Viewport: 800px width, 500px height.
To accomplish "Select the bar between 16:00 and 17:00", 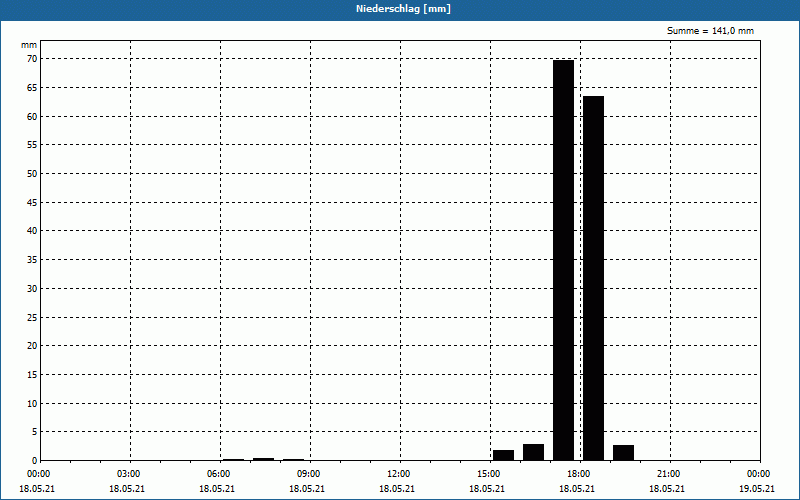I will click(533, 452).
